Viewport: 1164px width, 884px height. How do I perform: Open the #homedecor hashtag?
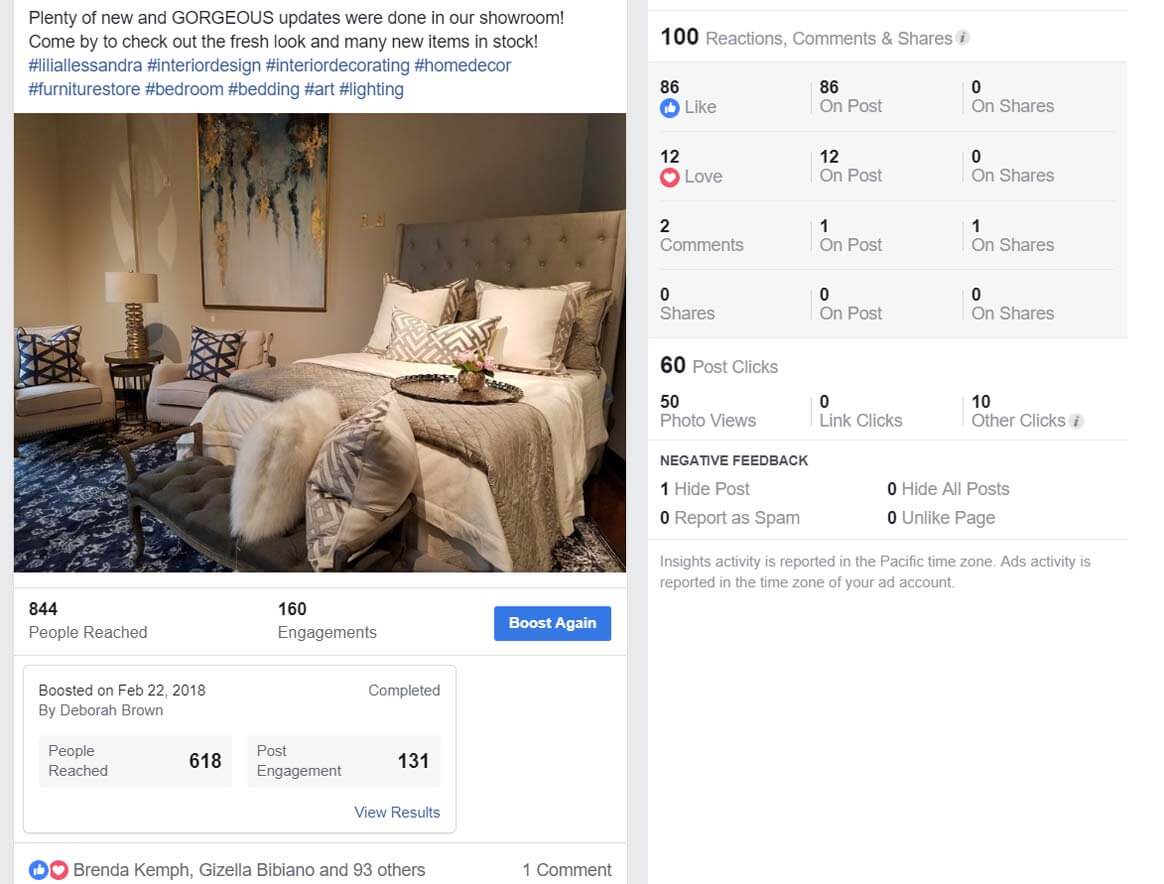pyautogui.click(x=462, y=65)
